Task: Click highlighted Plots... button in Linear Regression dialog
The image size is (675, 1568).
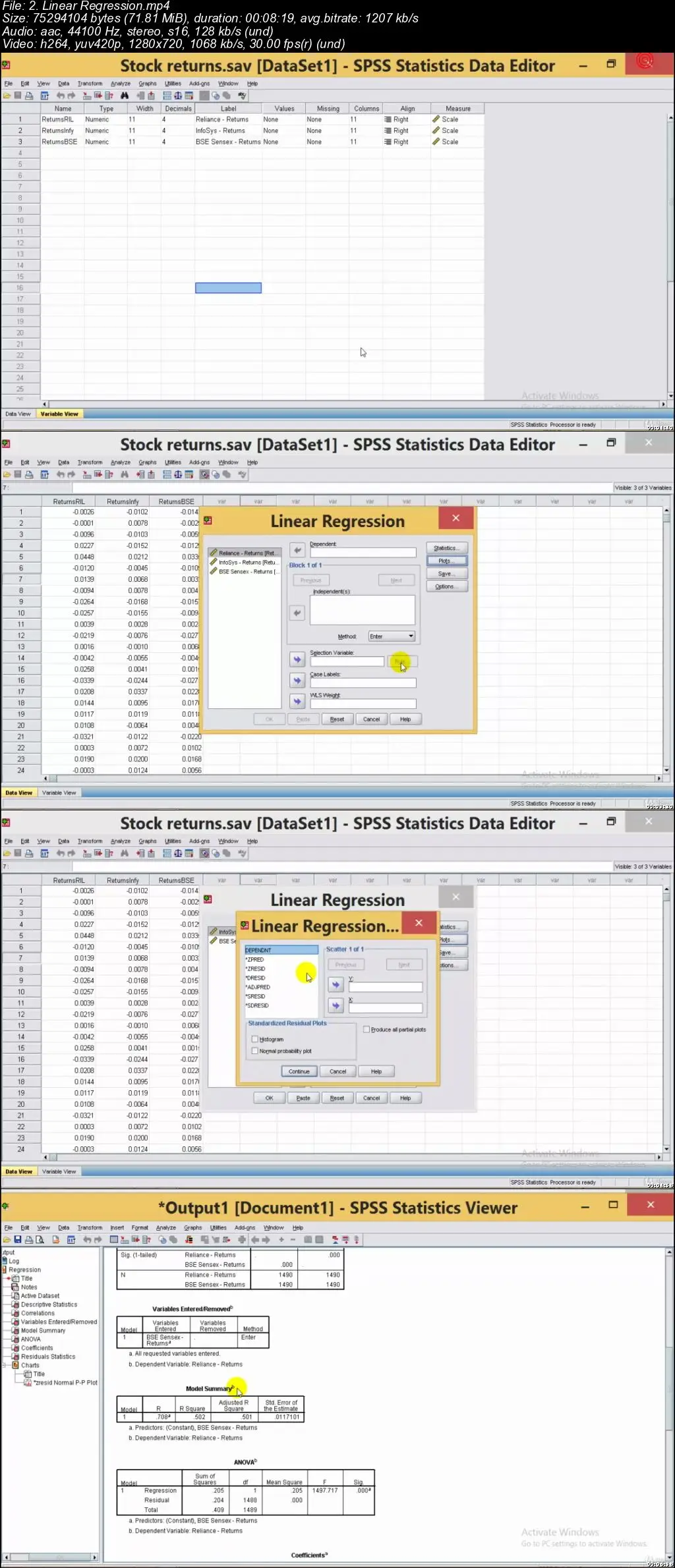Action: click(x=447, y=561)
